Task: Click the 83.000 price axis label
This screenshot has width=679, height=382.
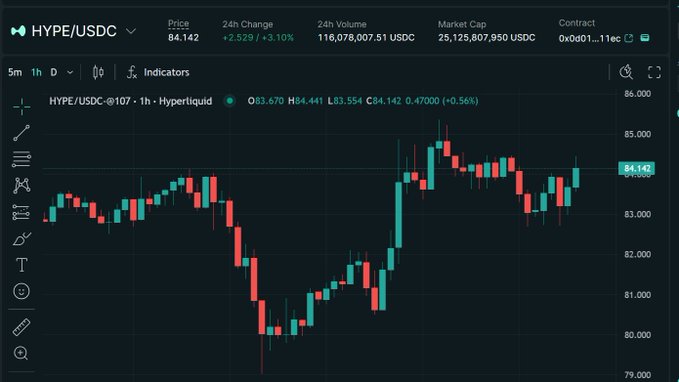Action: point(637,214)
